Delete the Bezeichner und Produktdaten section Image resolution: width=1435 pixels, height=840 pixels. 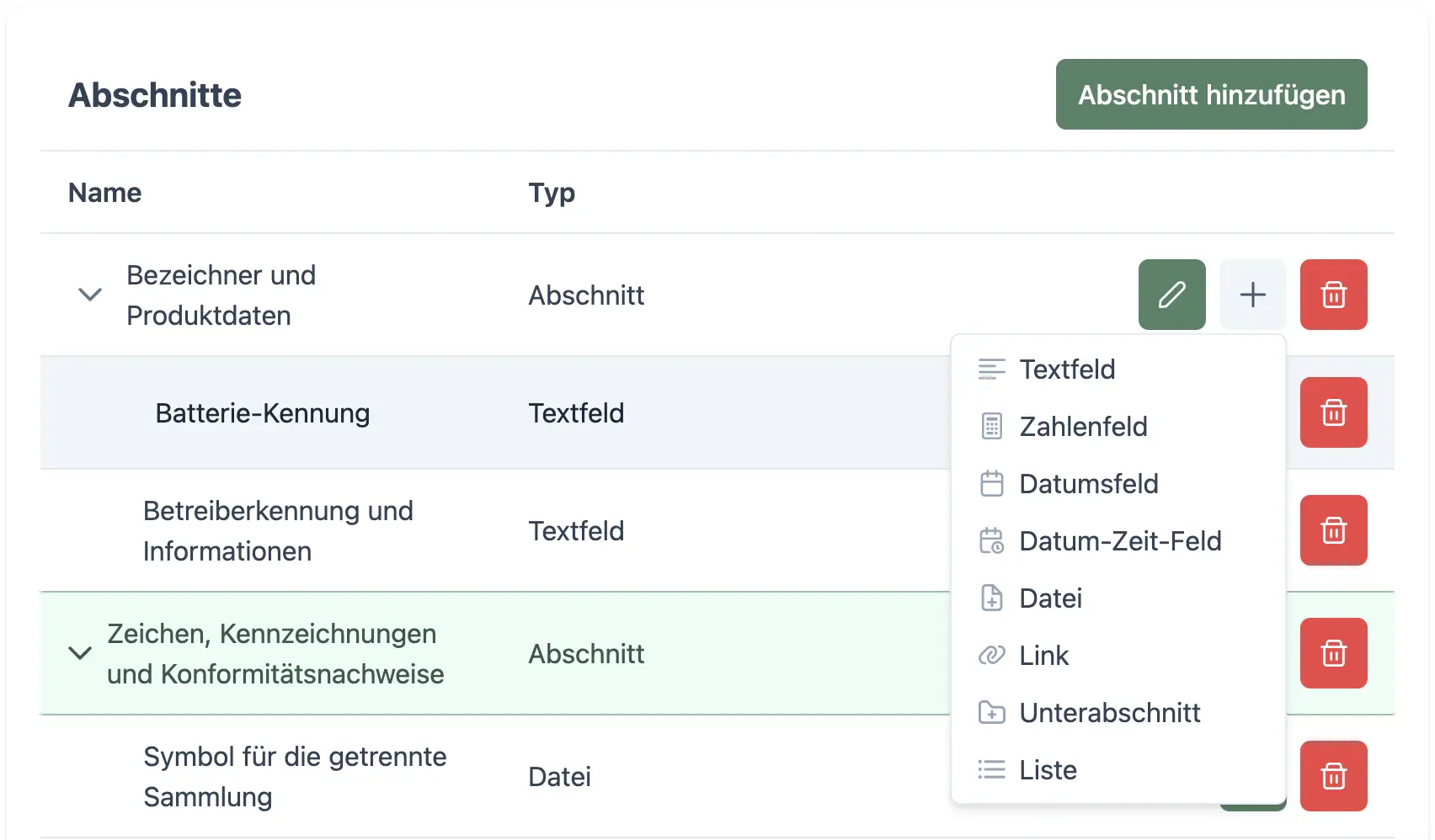pyautogui.click(x=1333, y=295)
